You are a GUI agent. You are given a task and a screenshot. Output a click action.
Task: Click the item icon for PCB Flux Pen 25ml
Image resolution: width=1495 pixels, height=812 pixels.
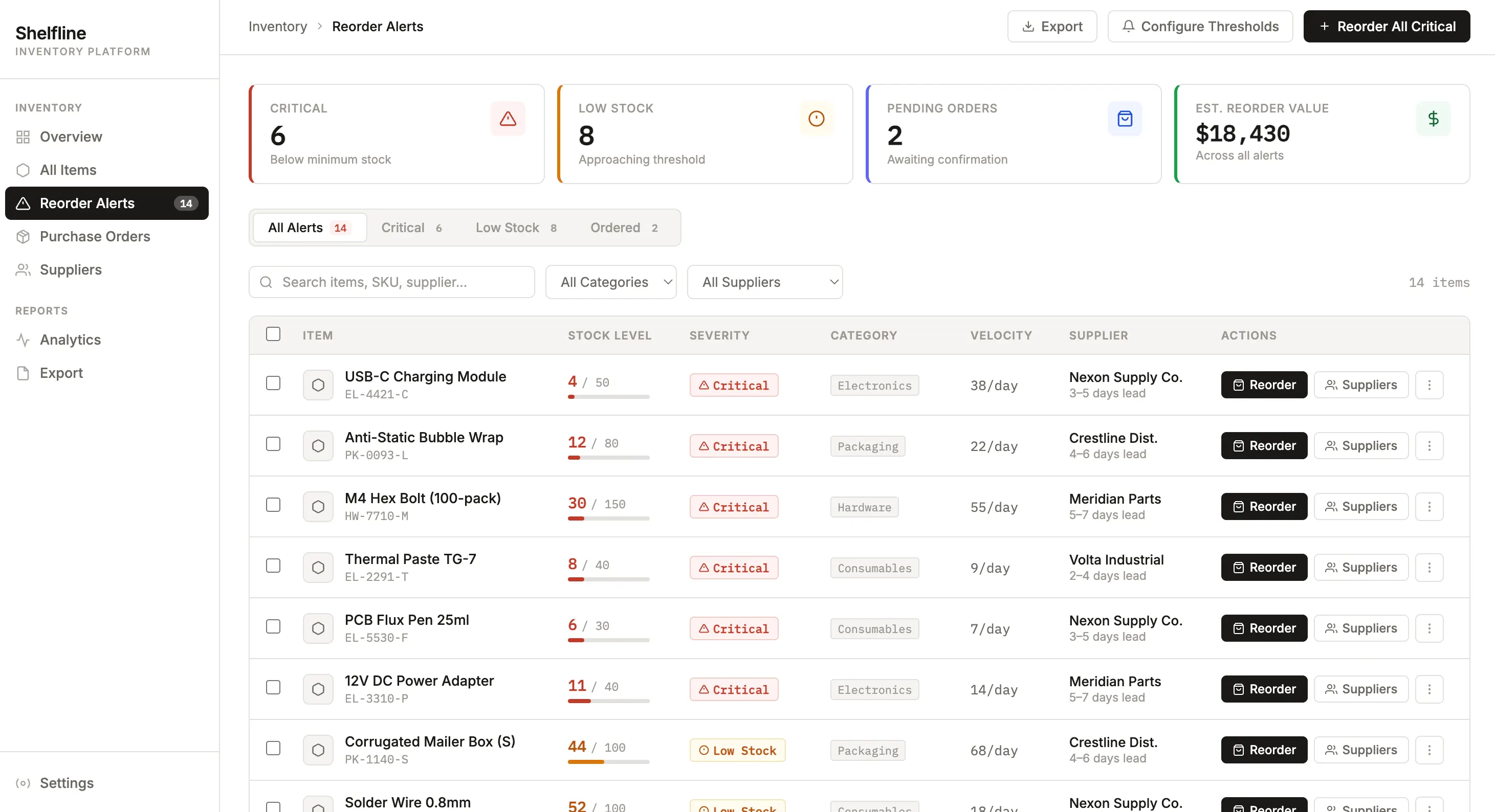318,629
